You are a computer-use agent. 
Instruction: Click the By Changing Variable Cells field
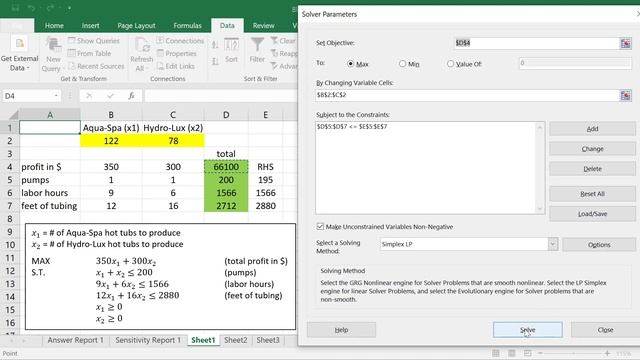coord(468,95)
